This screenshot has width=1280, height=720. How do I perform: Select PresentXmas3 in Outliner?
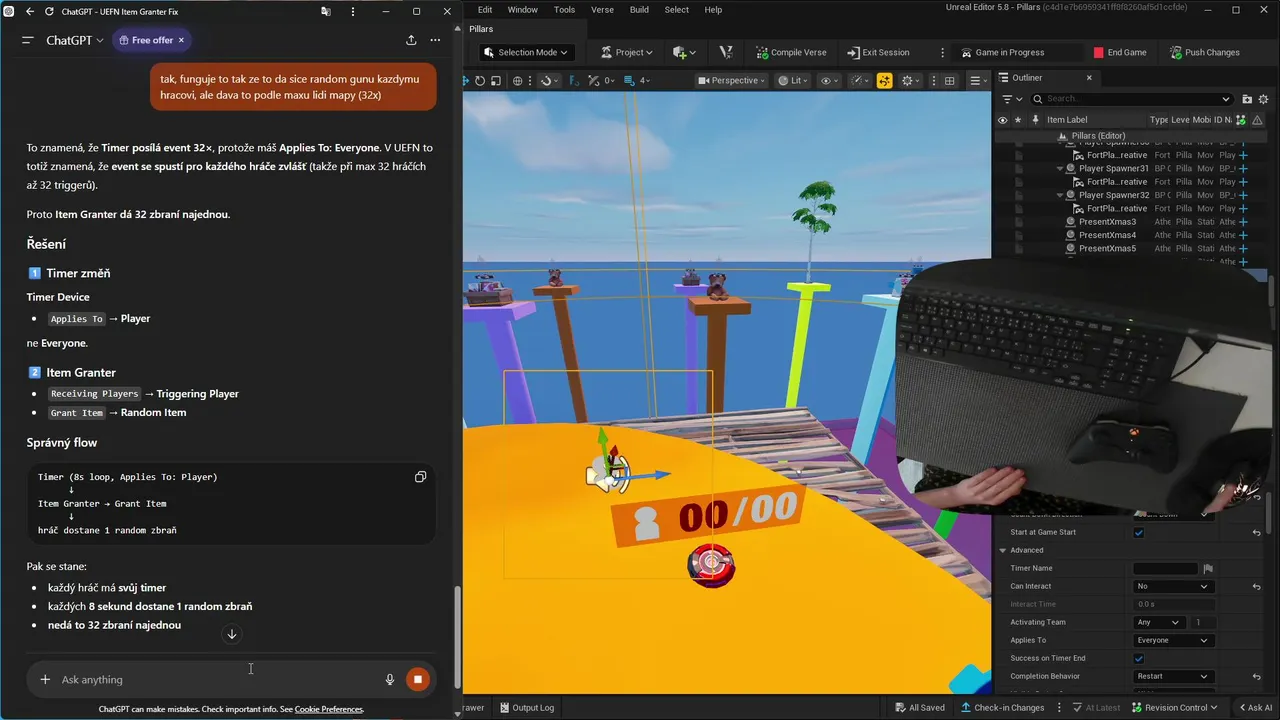[x=1107, y=222]
